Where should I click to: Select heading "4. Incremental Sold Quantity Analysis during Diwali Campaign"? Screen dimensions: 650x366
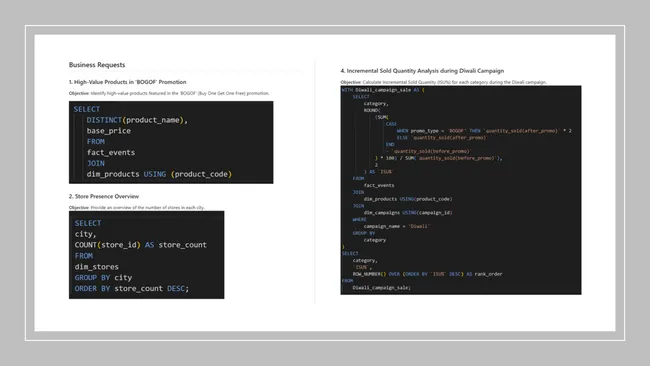[422, 71]
